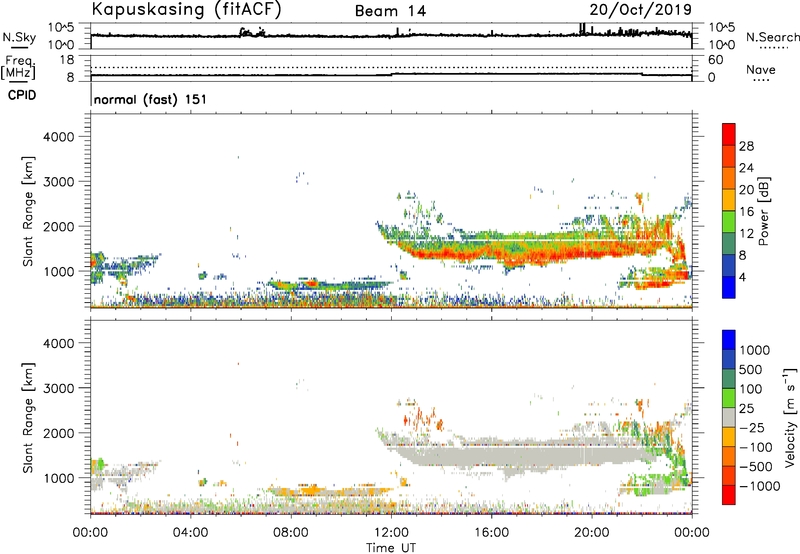This screenshot has height=554, width=800.
Task: Click the velocity color bar
Action: tap(729, 417)
